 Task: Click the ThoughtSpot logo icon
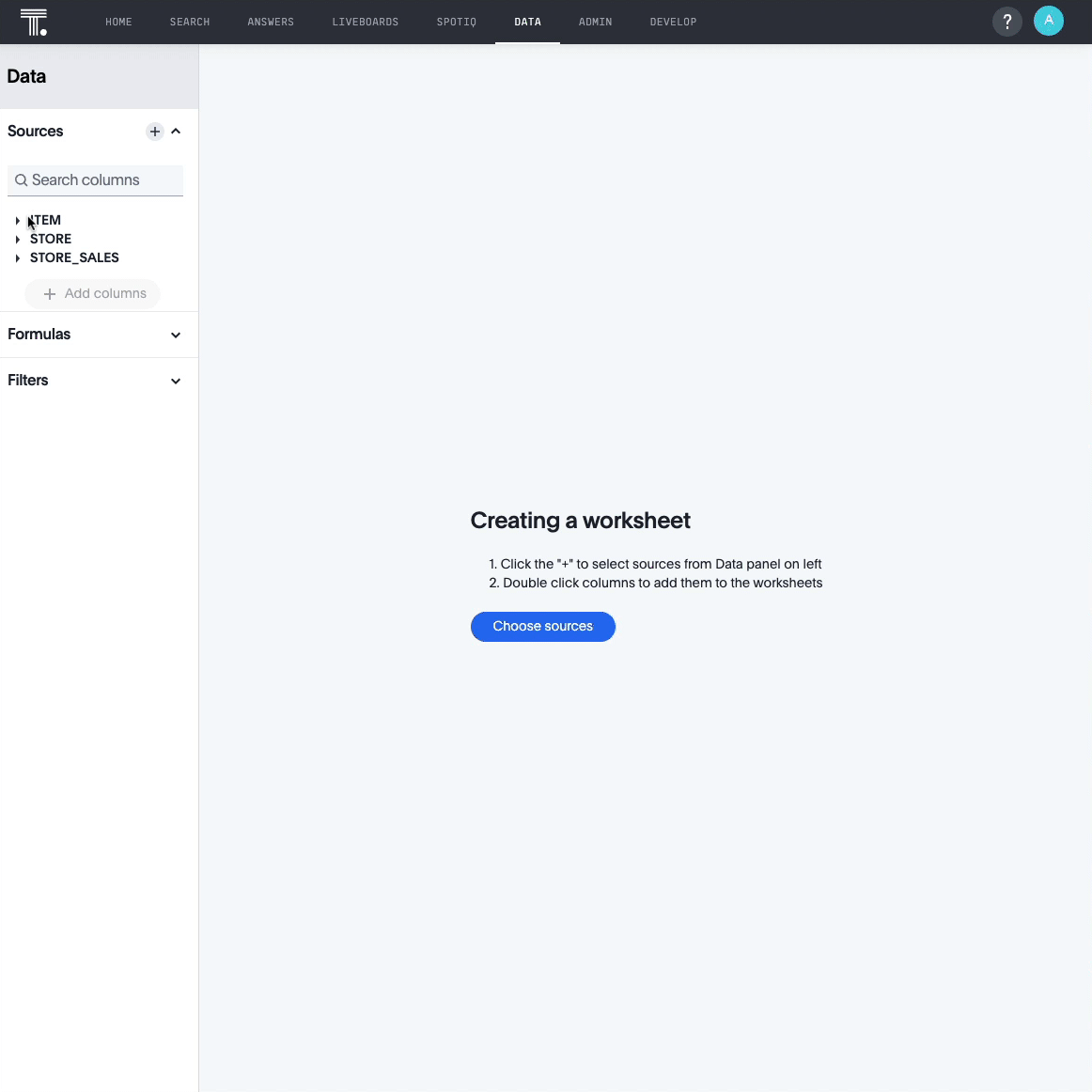click(x=34, y=22)
